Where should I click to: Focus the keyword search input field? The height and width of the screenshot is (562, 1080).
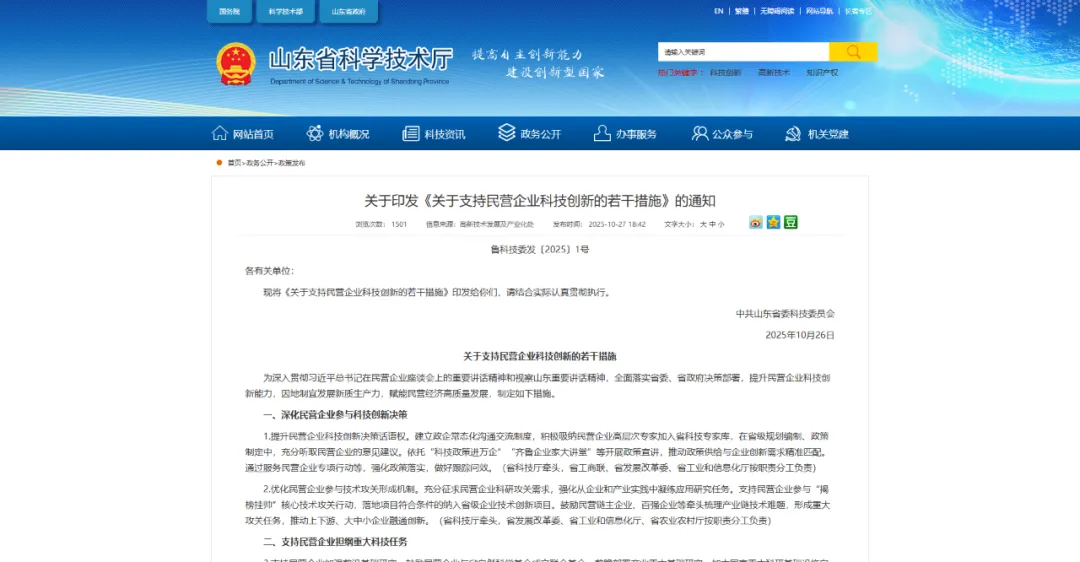743,52
